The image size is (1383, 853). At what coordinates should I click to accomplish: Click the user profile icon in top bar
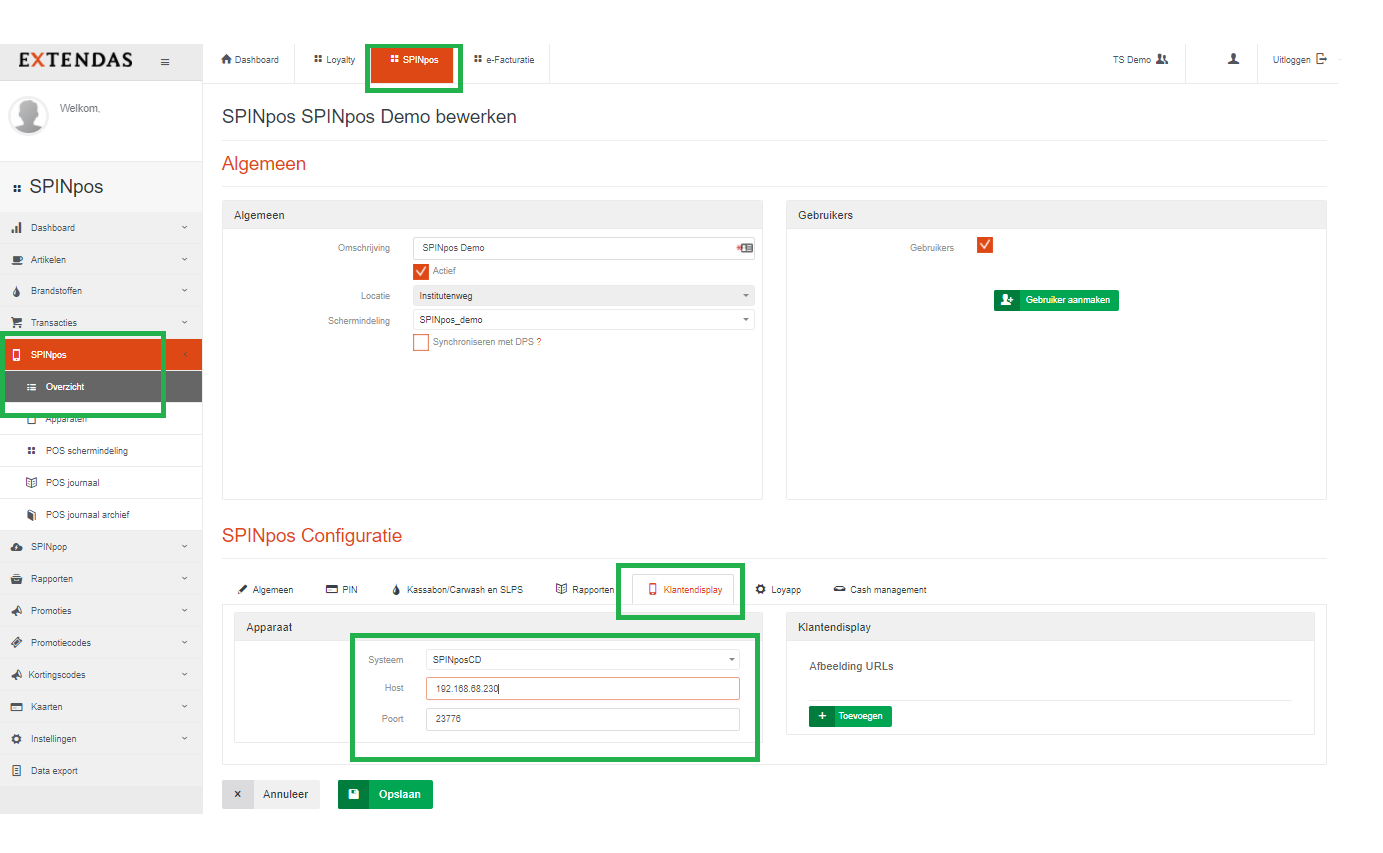point(1233,59)
